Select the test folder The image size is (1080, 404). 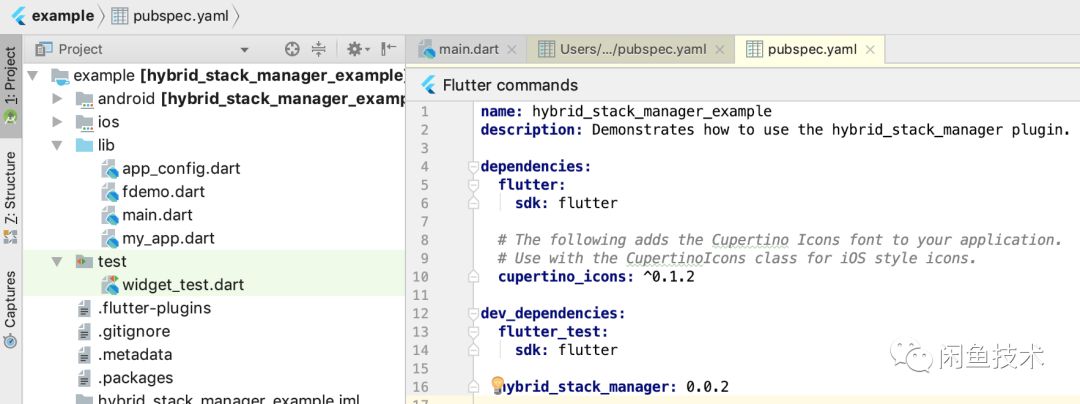coord(112,262)
